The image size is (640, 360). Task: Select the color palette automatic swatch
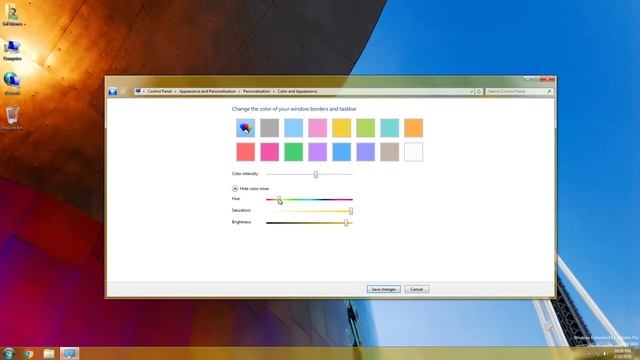(x=246, y=128)
